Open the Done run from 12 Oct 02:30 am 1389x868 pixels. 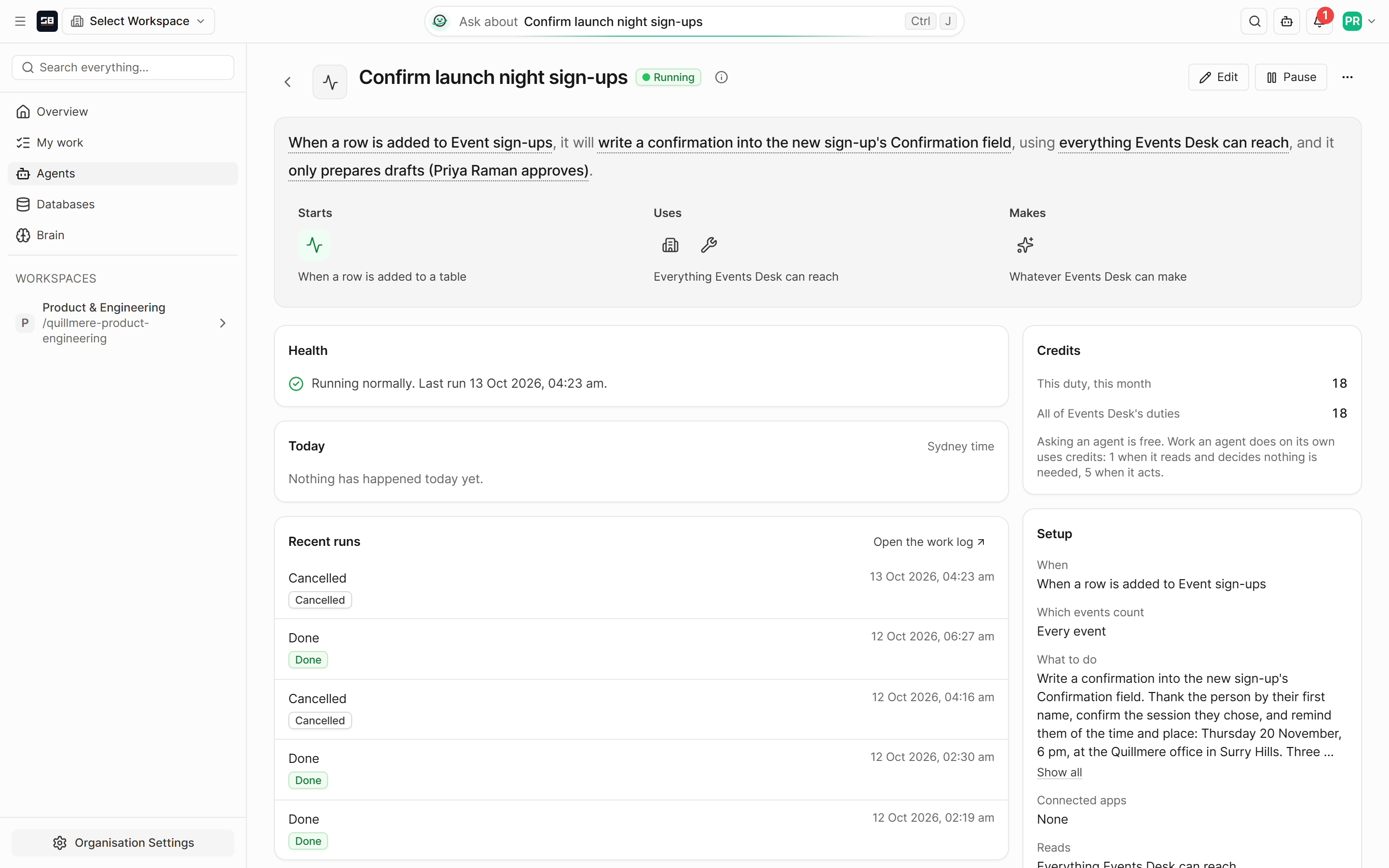coord(641,769)
